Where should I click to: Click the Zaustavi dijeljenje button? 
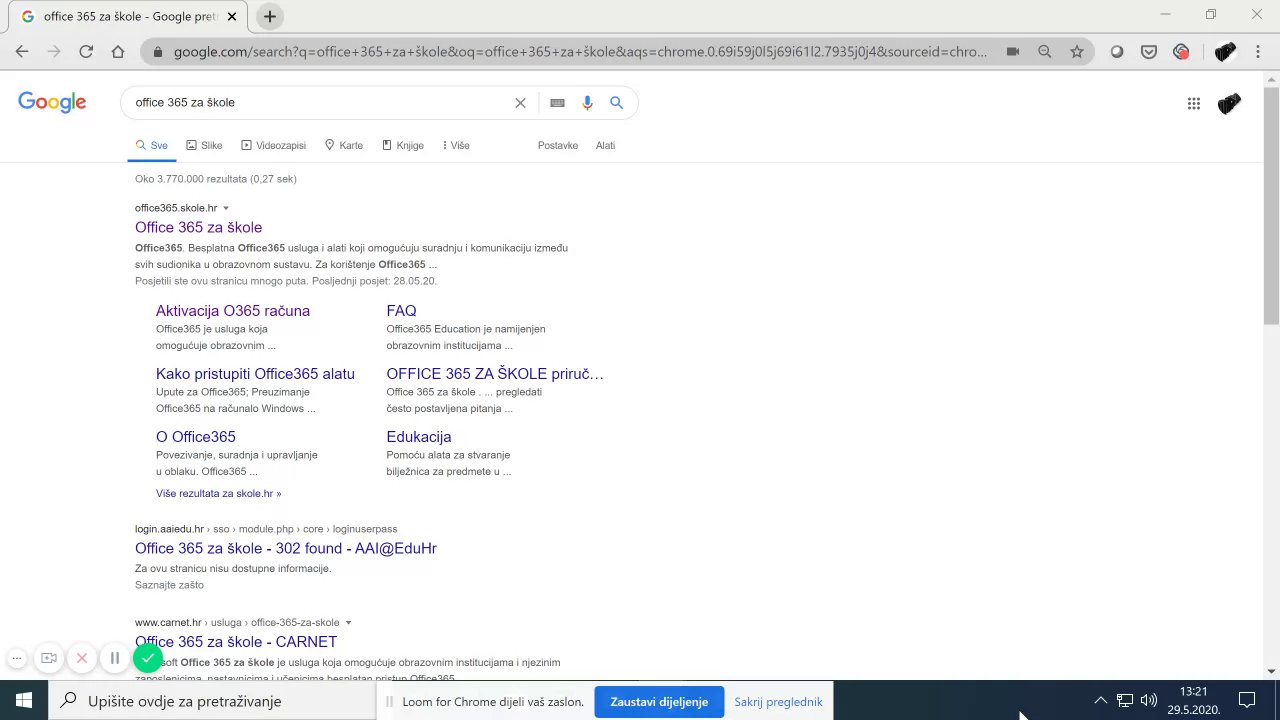659,702
